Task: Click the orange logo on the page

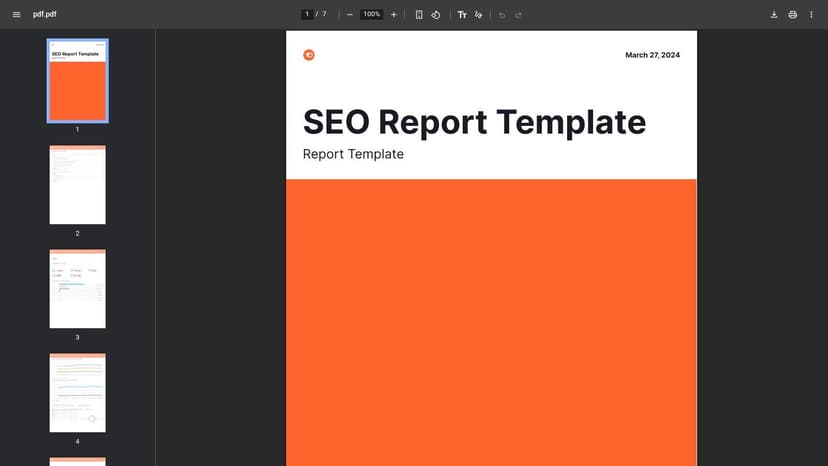Action: [309, 55]
